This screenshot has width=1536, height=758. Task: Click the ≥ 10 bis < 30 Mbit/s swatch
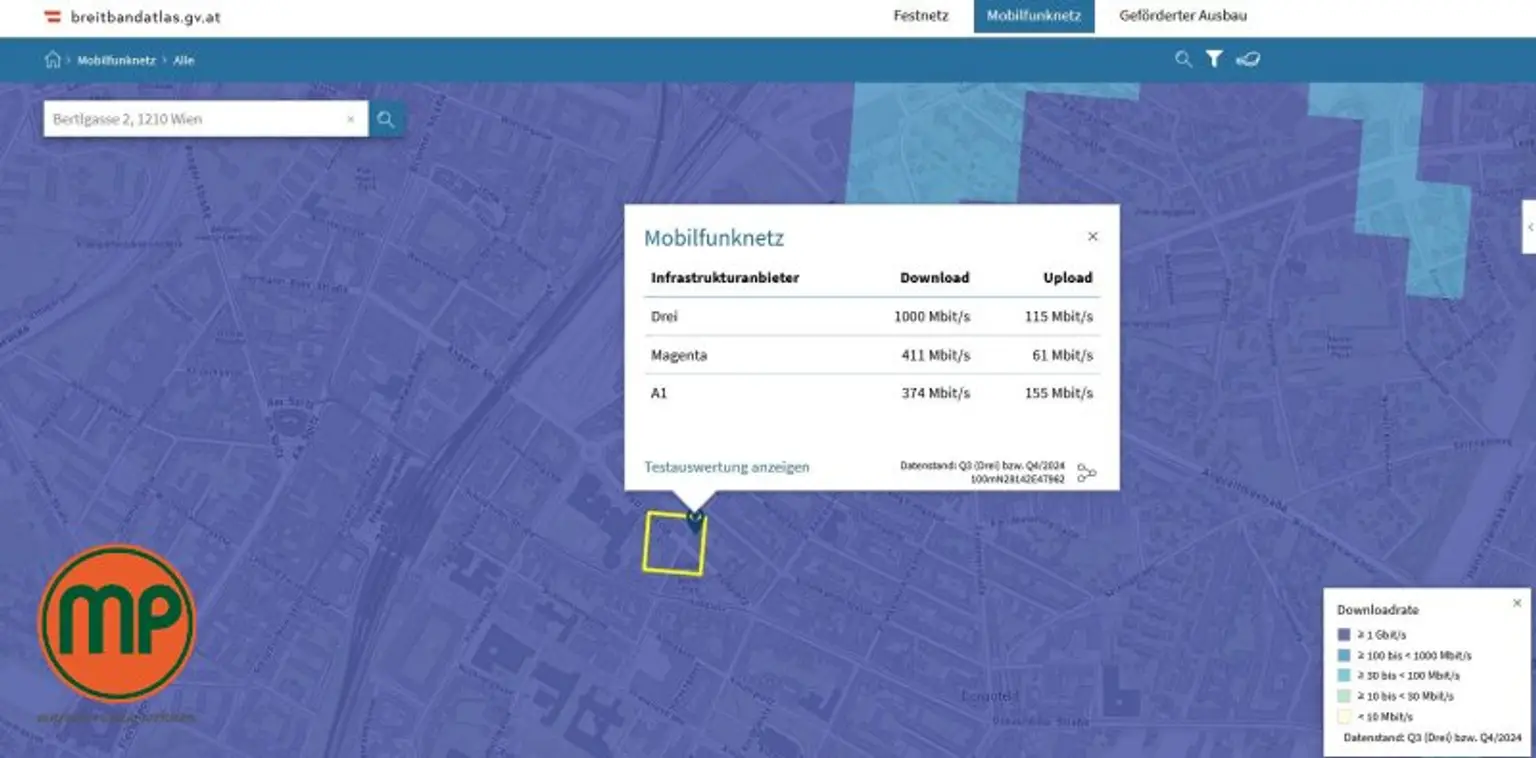coord(1344,696)
